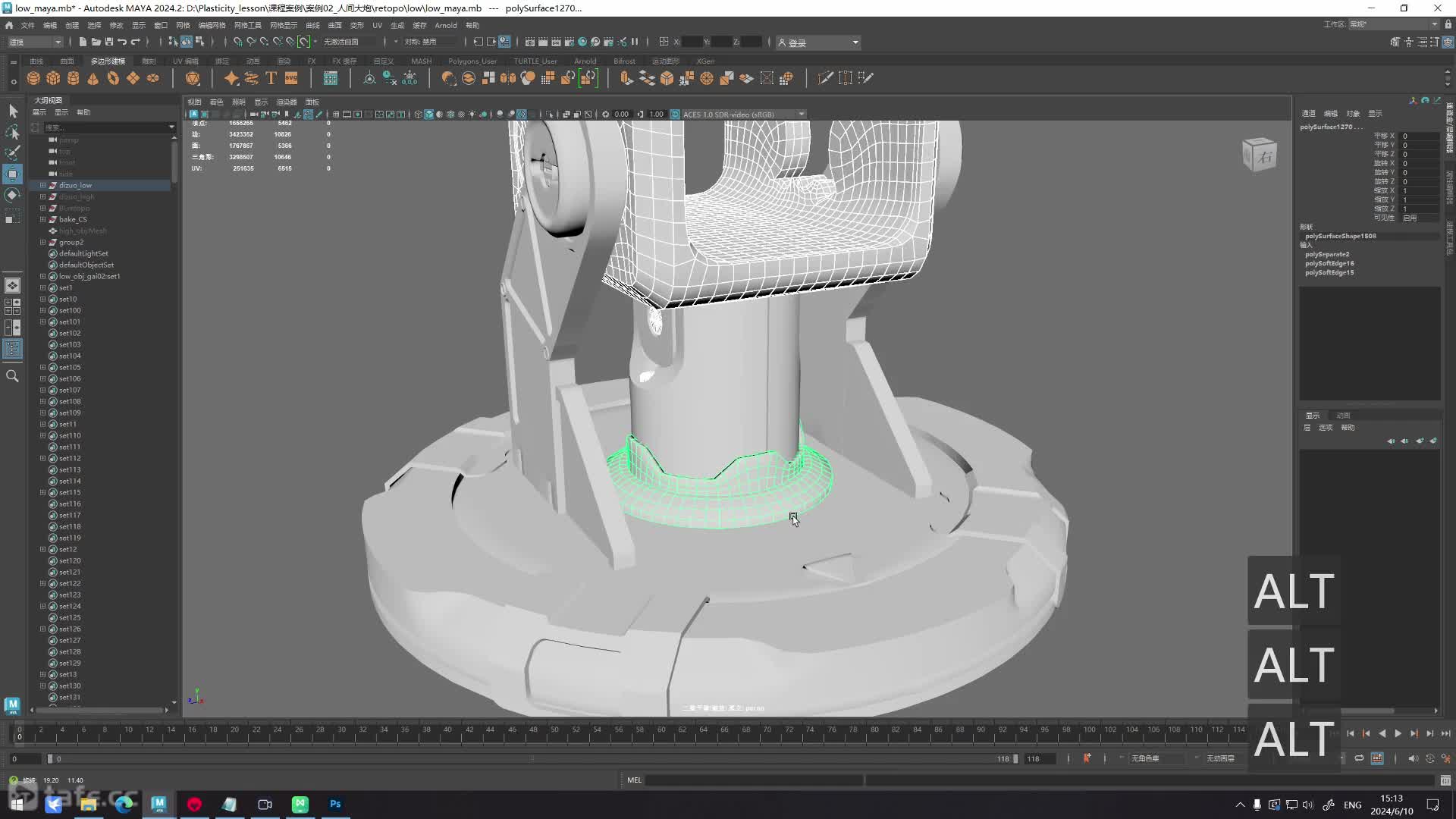Click the MEL command line input
Screen dimensions: 1456x819
[754, 780]
